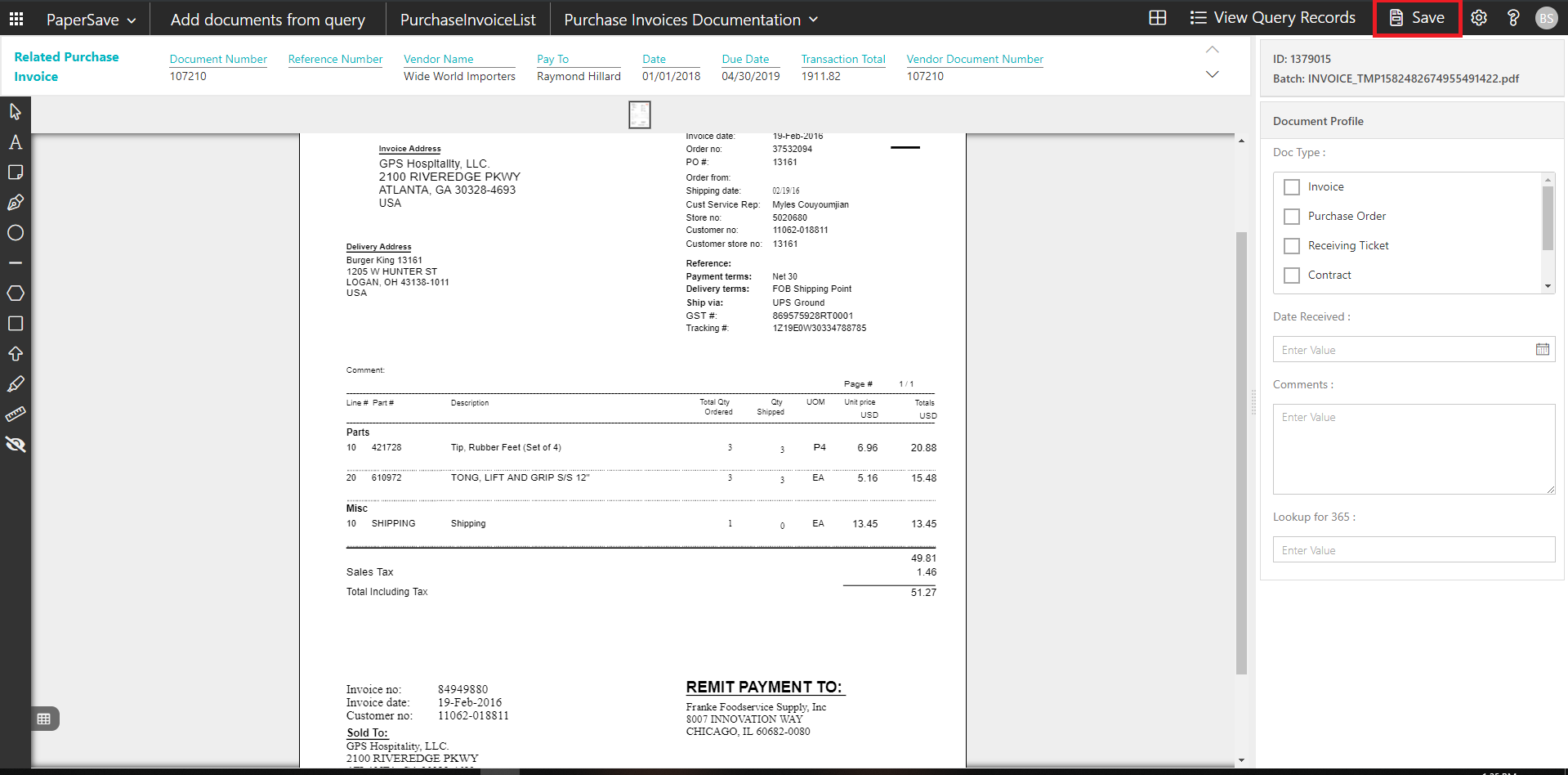Toggle annotation visibility with the eye icon
This screenshot has height=775, width=1568.
pos(15,445)
